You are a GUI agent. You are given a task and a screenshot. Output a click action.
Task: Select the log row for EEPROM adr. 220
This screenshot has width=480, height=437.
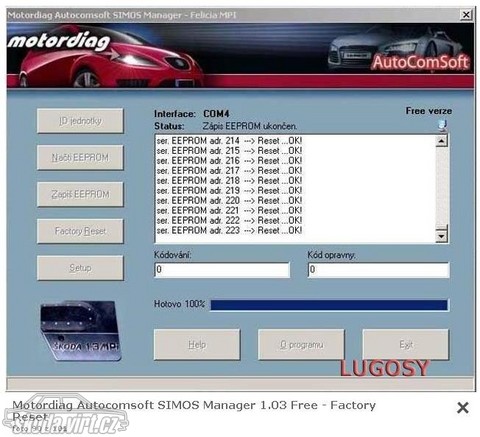(x=229, y=201)
